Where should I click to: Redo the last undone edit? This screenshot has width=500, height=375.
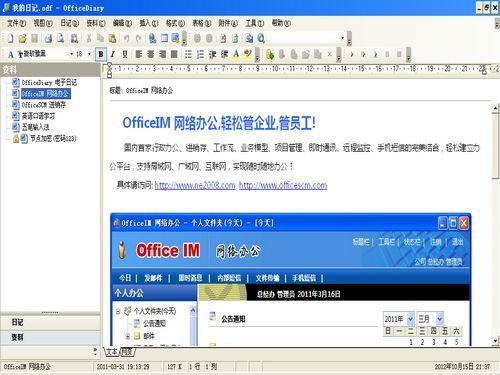click(139, 38)
